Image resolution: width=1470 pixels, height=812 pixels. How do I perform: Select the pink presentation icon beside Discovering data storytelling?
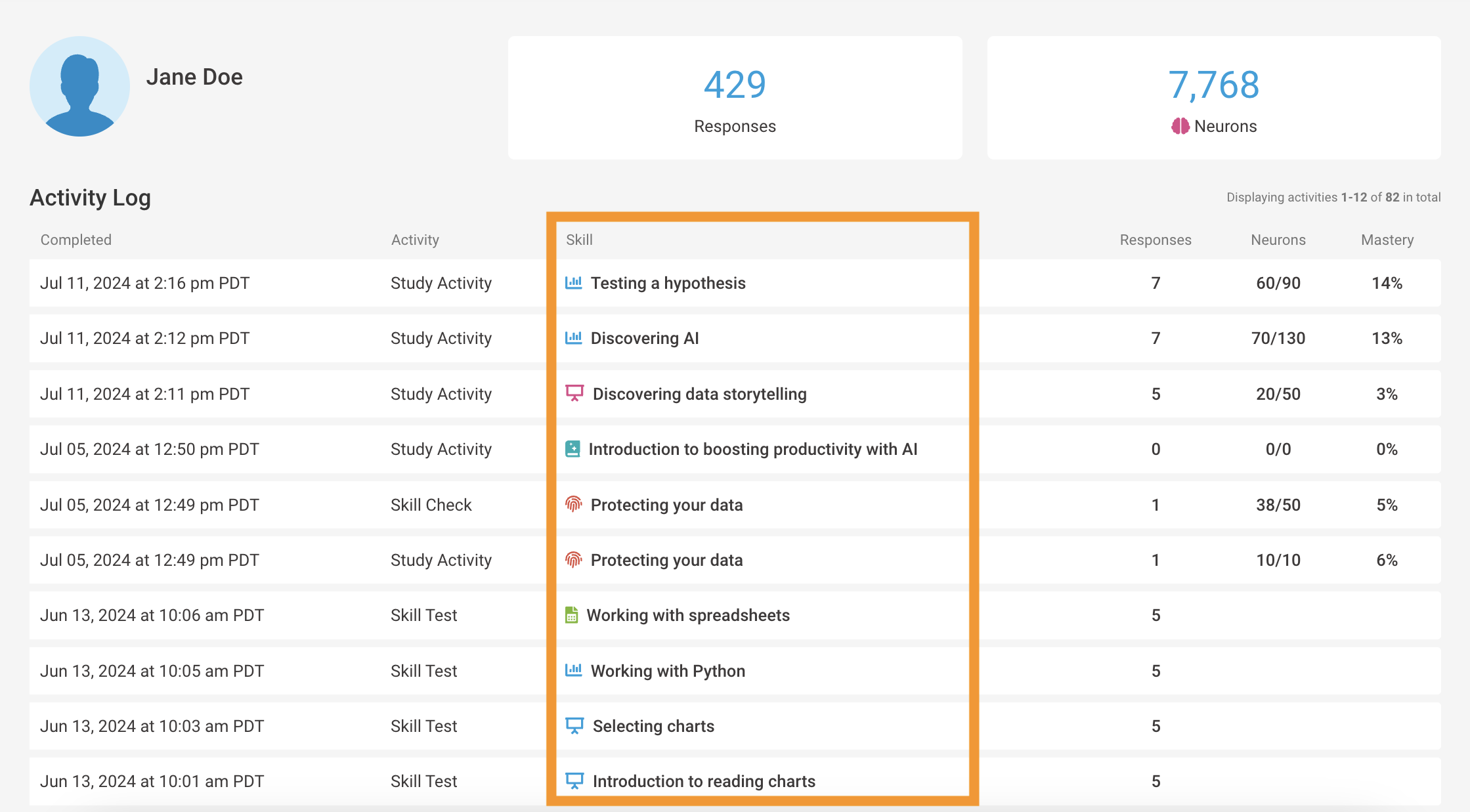coord(574,393)
